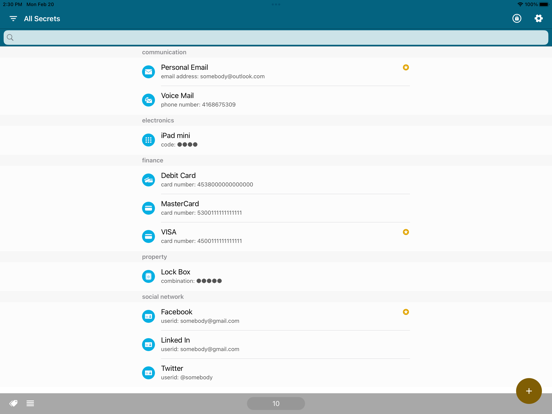Screen dimensions: 552x414
Task: Open the Facebook entry
Action: (x=276, y=316)
